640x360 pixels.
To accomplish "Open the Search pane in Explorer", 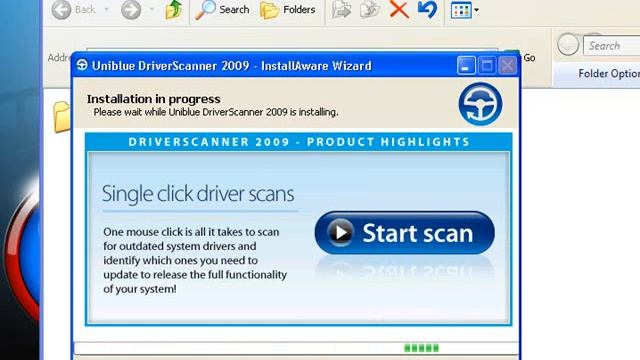I will (x=222, y=9).
